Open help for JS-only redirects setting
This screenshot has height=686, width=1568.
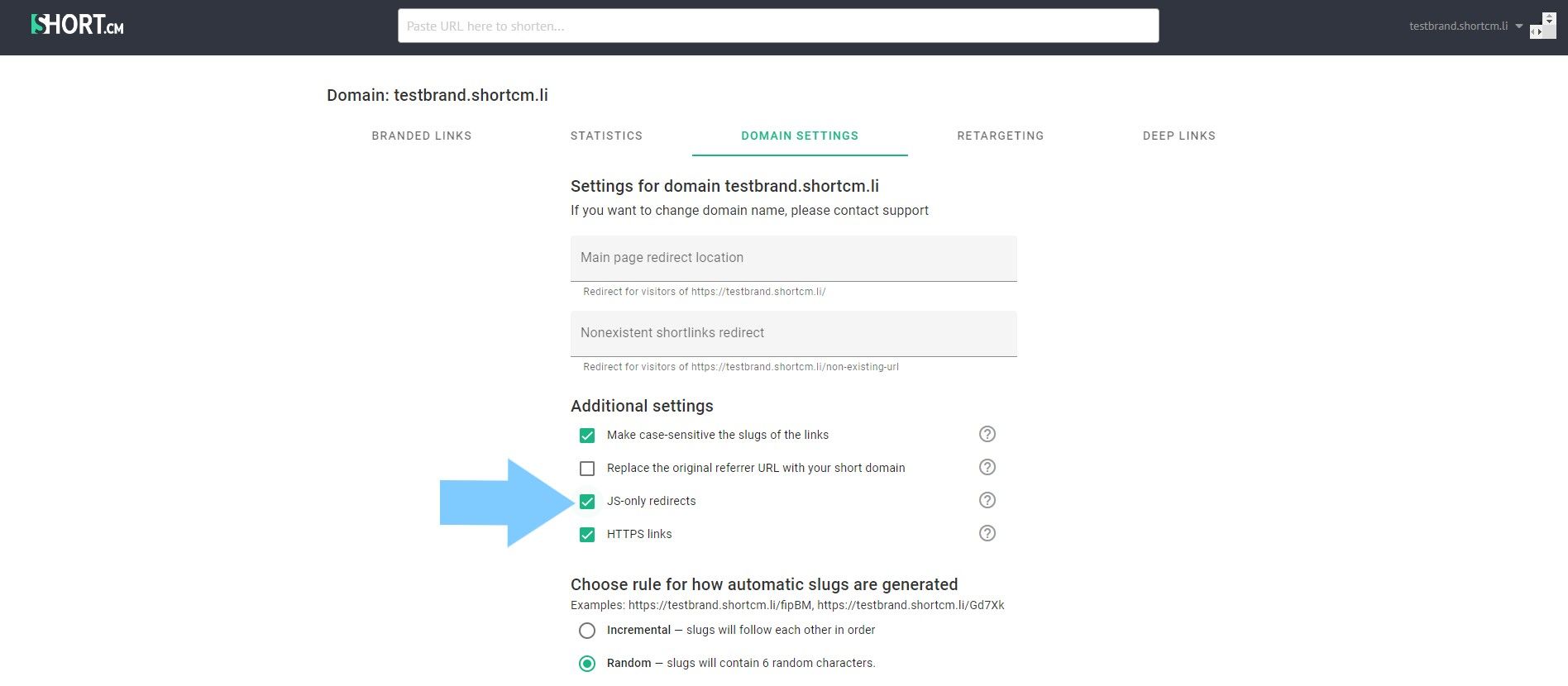coord(987,500)
